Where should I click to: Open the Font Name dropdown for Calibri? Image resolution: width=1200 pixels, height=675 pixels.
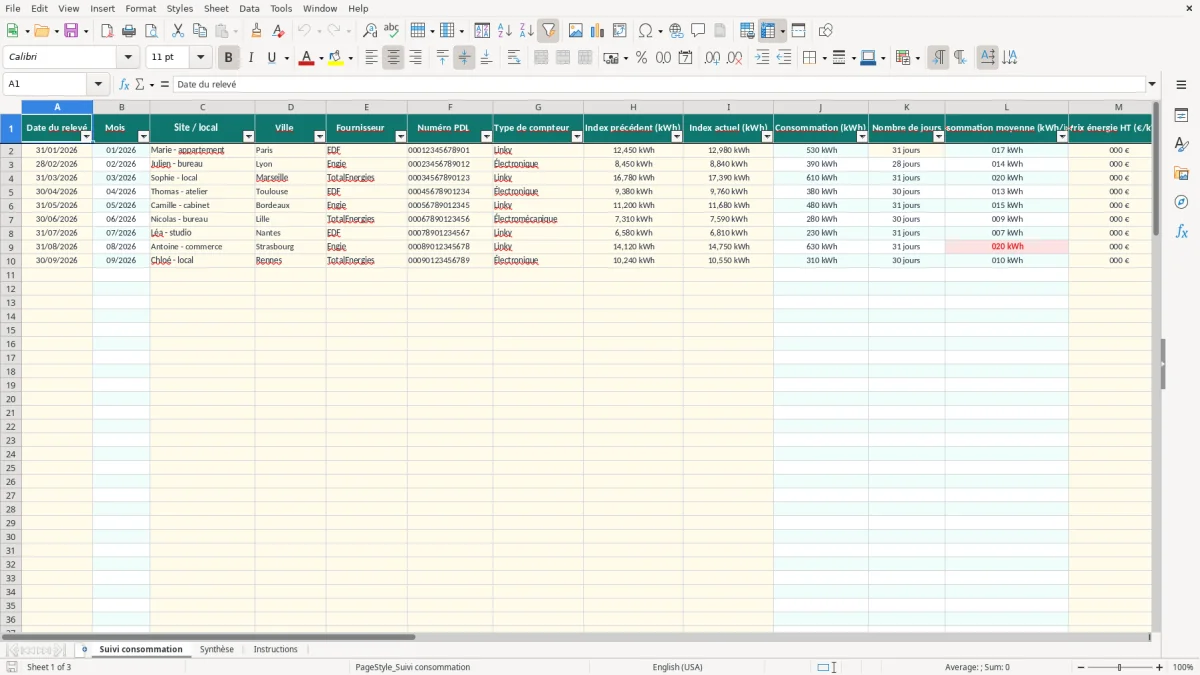pyautogui.click(x=128, y=58)
